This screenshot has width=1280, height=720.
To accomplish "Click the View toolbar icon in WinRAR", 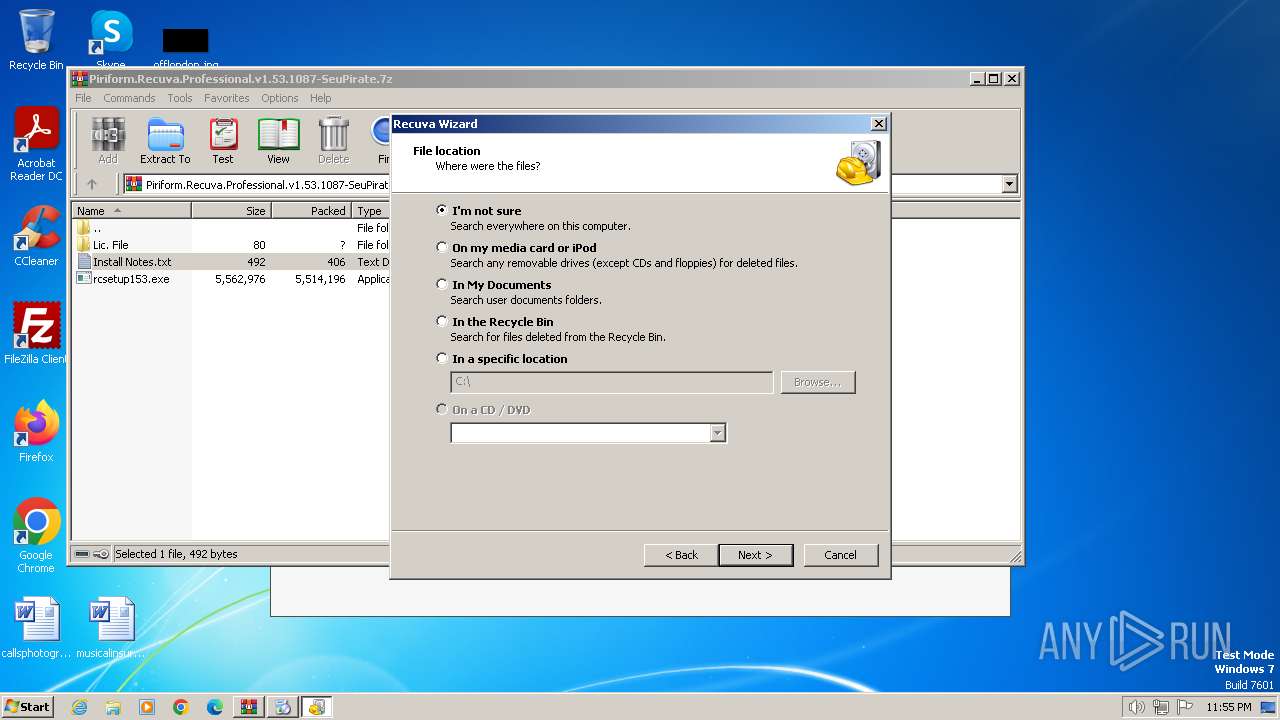I will pyautogui.click(x=278, y=140).
